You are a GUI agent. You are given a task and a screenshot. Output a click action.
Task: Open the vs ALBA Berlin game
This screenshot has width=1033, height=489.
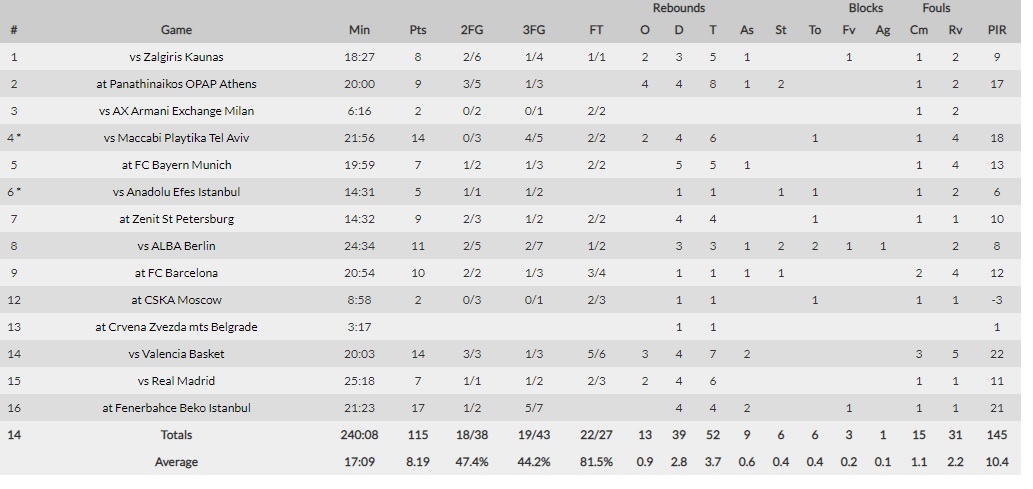coord(176,246)
